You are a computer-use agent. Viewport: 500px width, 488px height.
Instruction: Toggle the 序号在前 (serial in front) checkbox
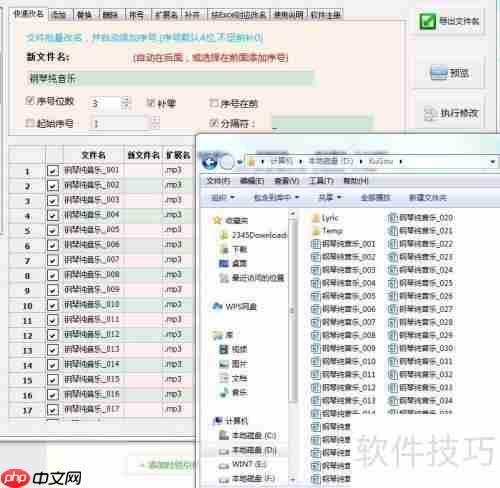(x=214, y=103)
